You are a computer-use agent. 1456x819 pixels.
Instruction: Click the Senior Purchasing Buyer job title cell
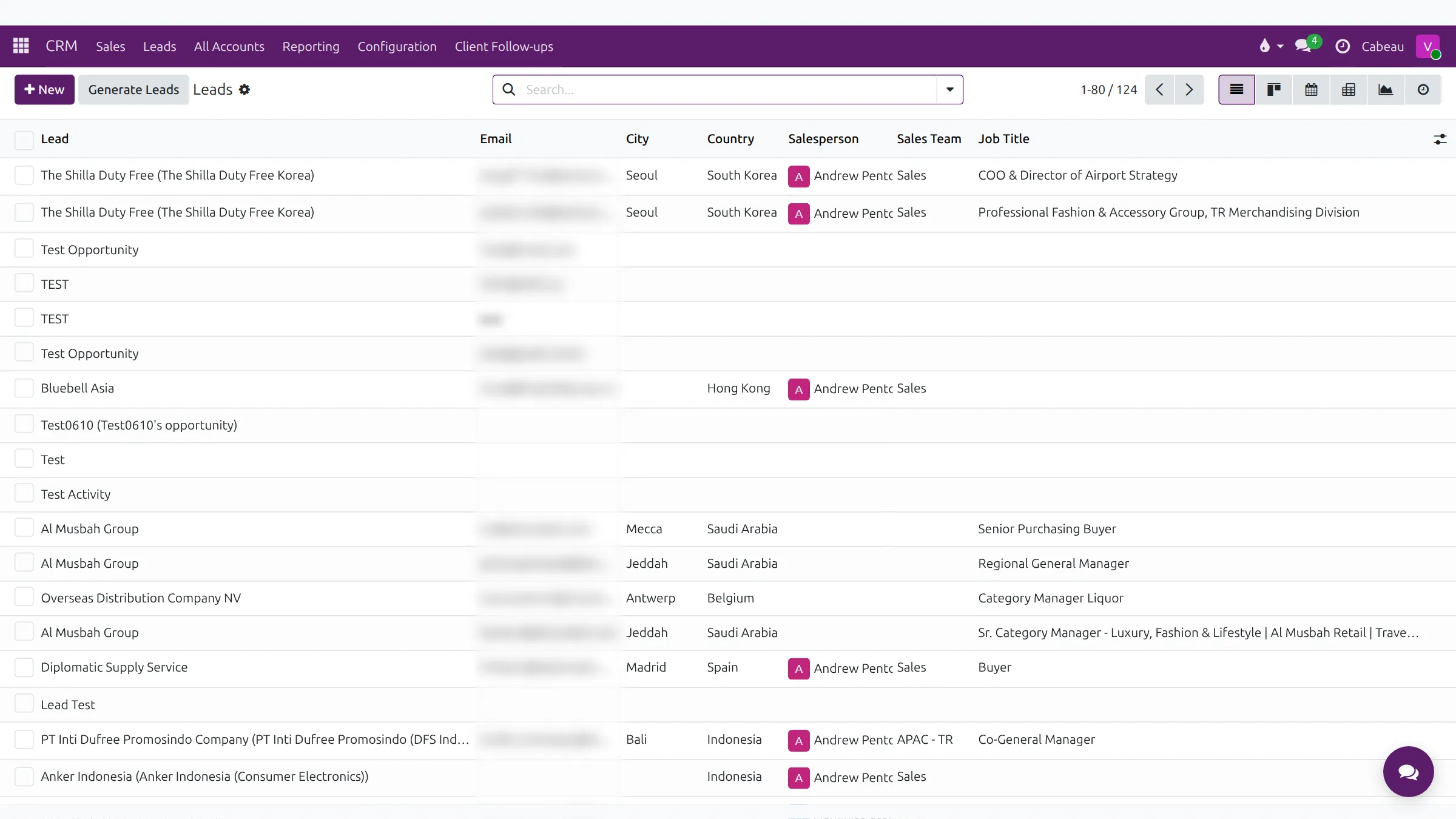click(1047, 529)
